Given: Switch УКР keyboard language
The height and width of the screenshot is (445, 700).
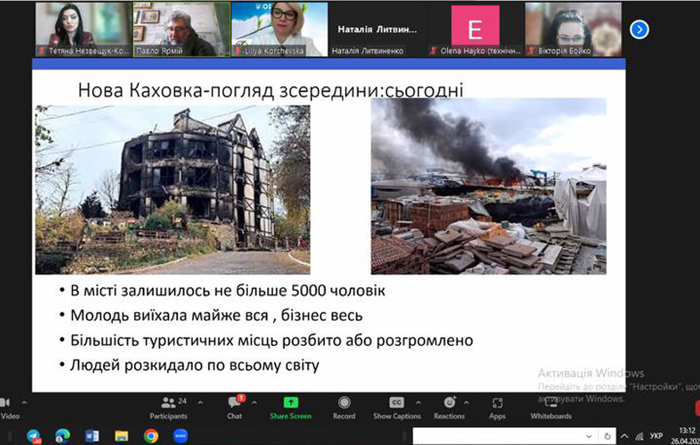Looking at the screenshot, I should pyautogui.click(x=656, y=436).
